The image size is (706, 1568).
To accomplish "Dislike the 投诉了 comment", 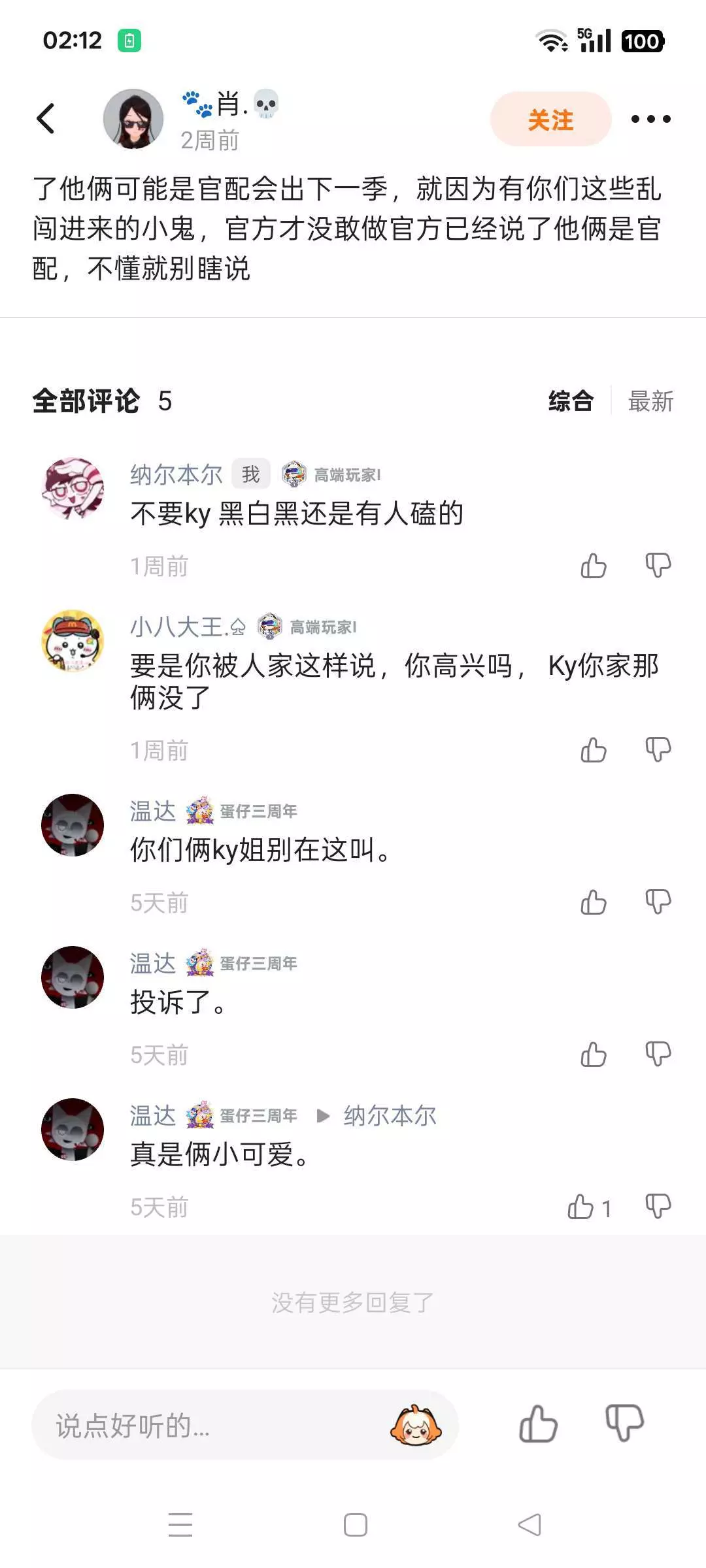I will click(x=658, y=1054).
